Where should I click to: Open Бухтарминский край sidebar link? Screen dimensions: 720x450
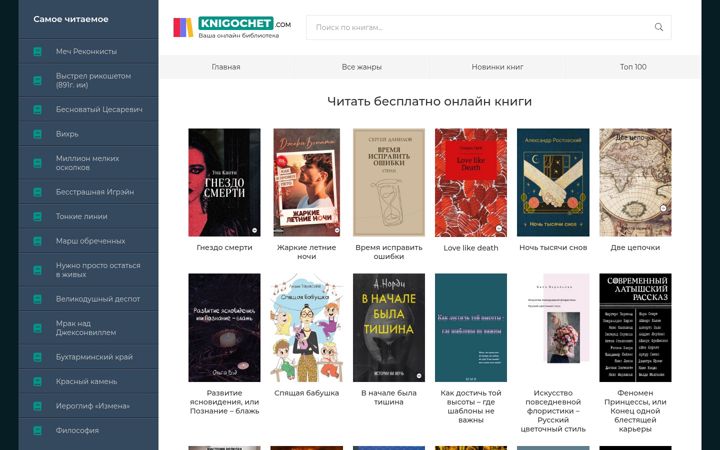pyautogui.click(x=94, y=357)
